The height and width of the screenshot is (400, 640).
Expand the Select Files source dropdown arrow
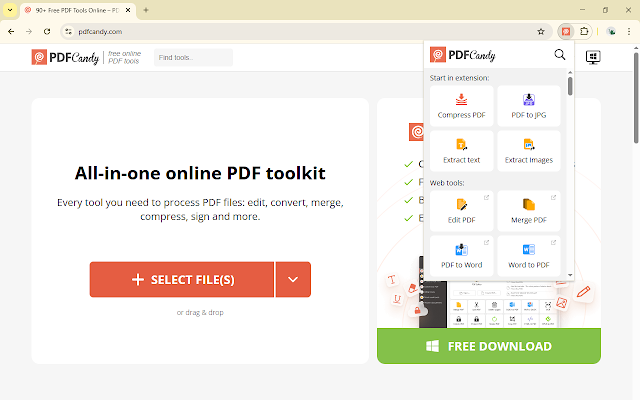293,280
